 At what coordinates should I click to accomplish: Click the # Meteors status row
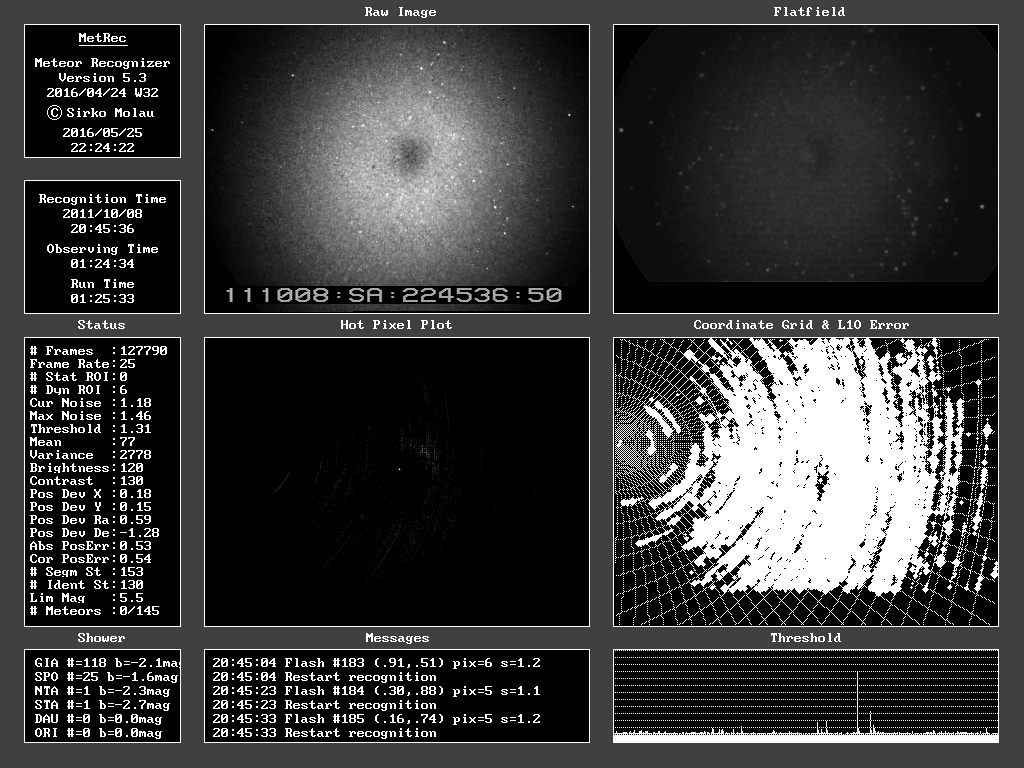click(x=94, y=611)
